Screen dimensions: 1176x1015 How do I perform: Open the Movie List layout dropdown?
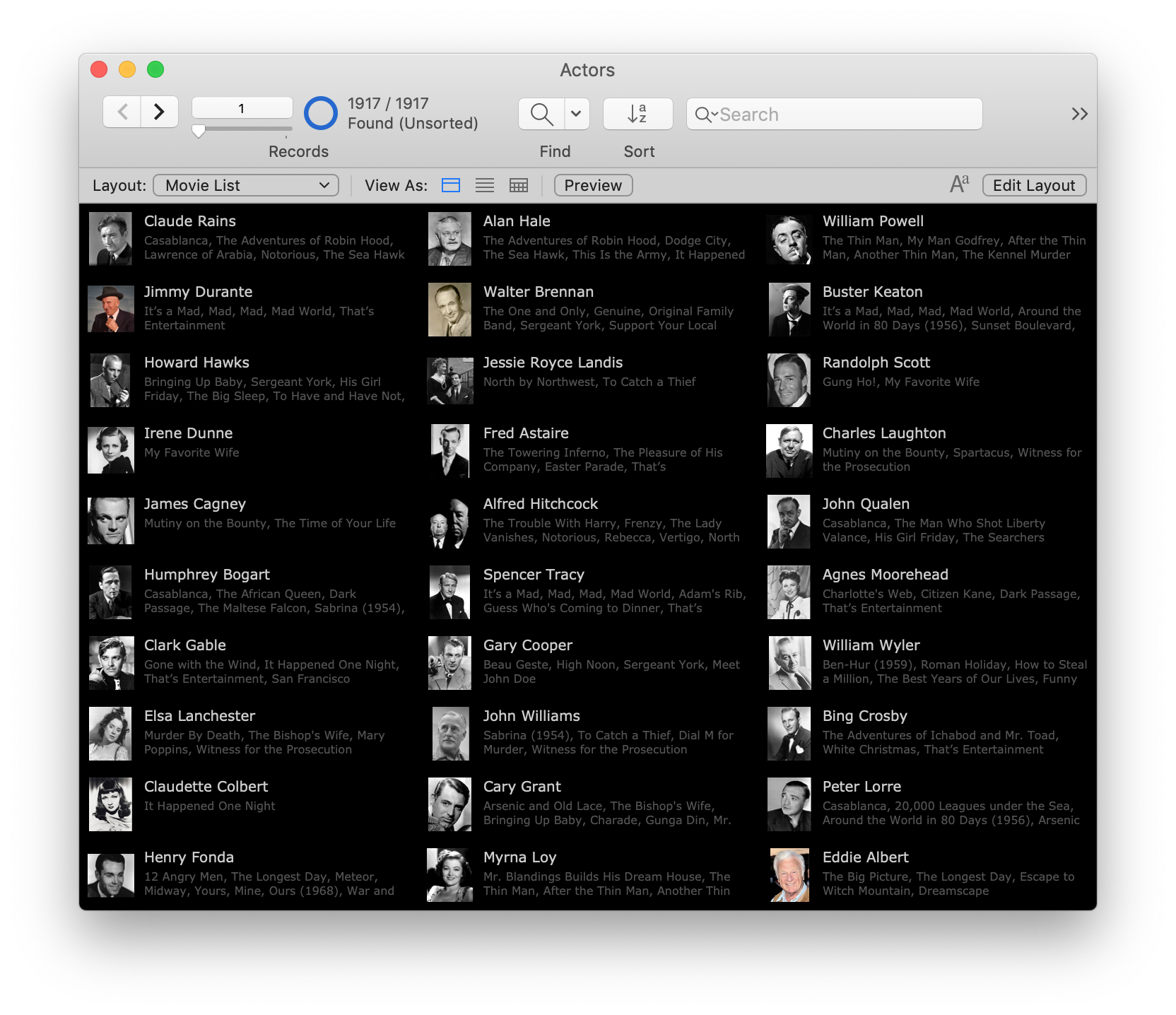click(246, 185)
